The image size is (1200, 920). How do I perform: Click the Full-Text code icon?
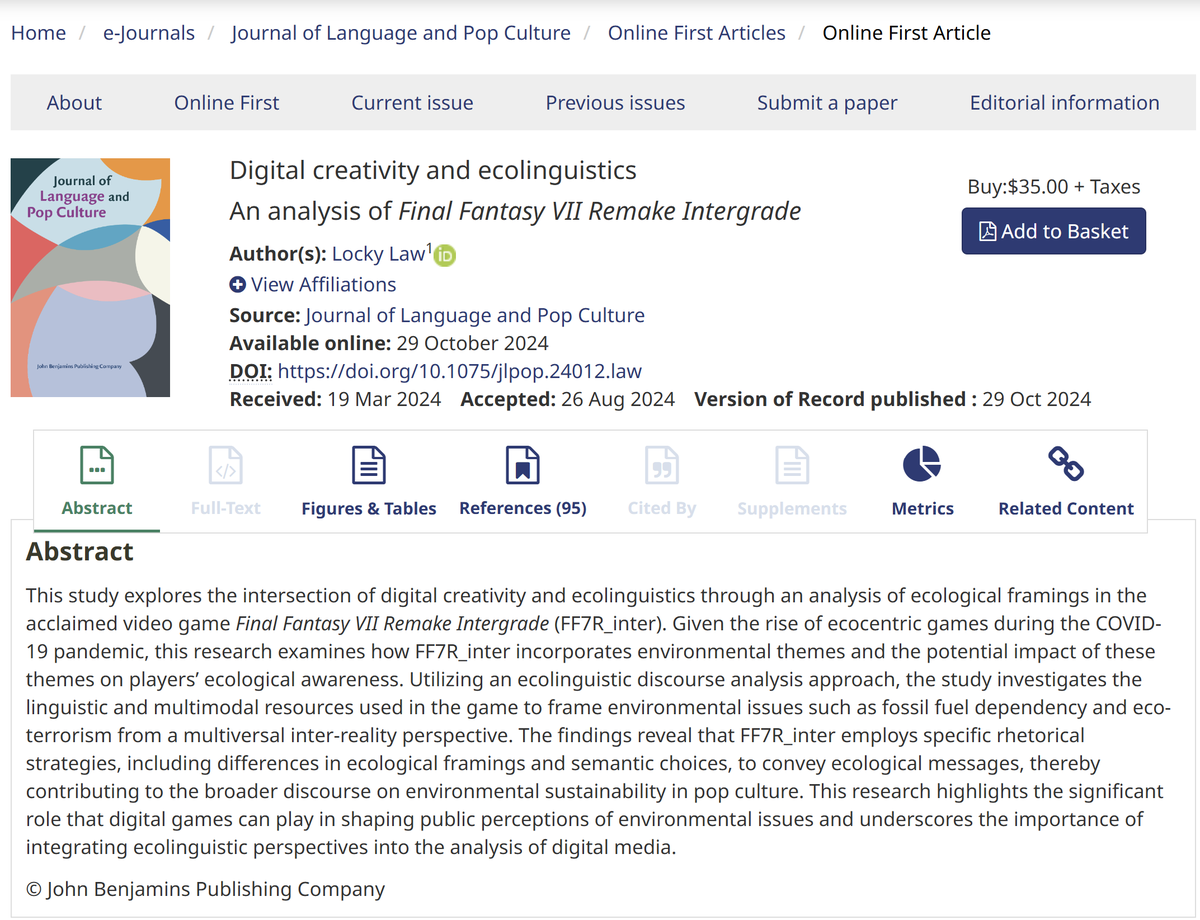pyautogui.click(x=225, y=465)
